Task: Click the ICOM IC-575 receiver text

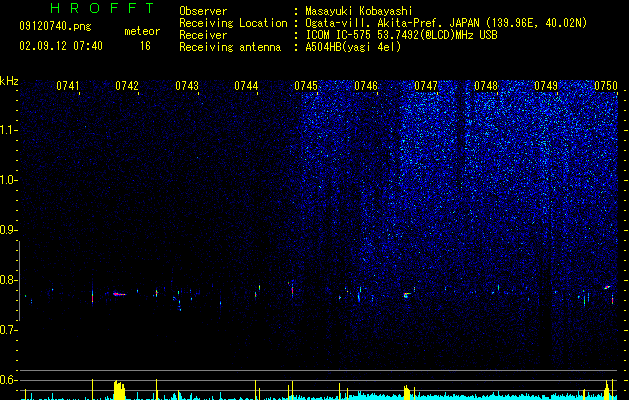Action: pos(401,35)
